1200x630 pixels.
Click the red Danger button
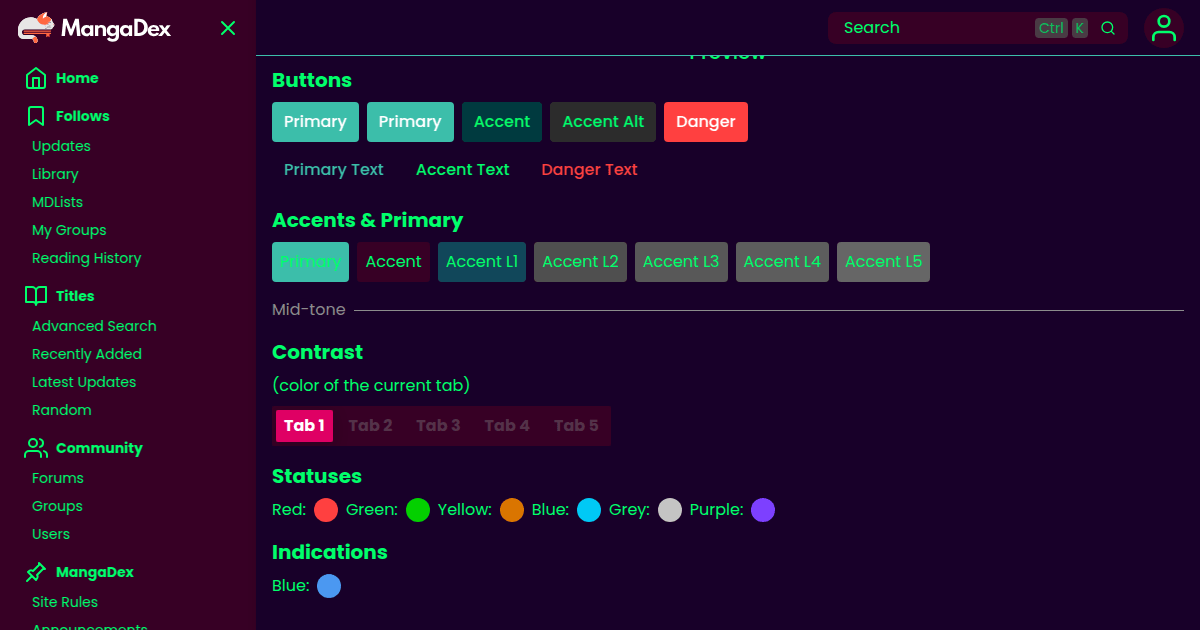tap(706, 122)
